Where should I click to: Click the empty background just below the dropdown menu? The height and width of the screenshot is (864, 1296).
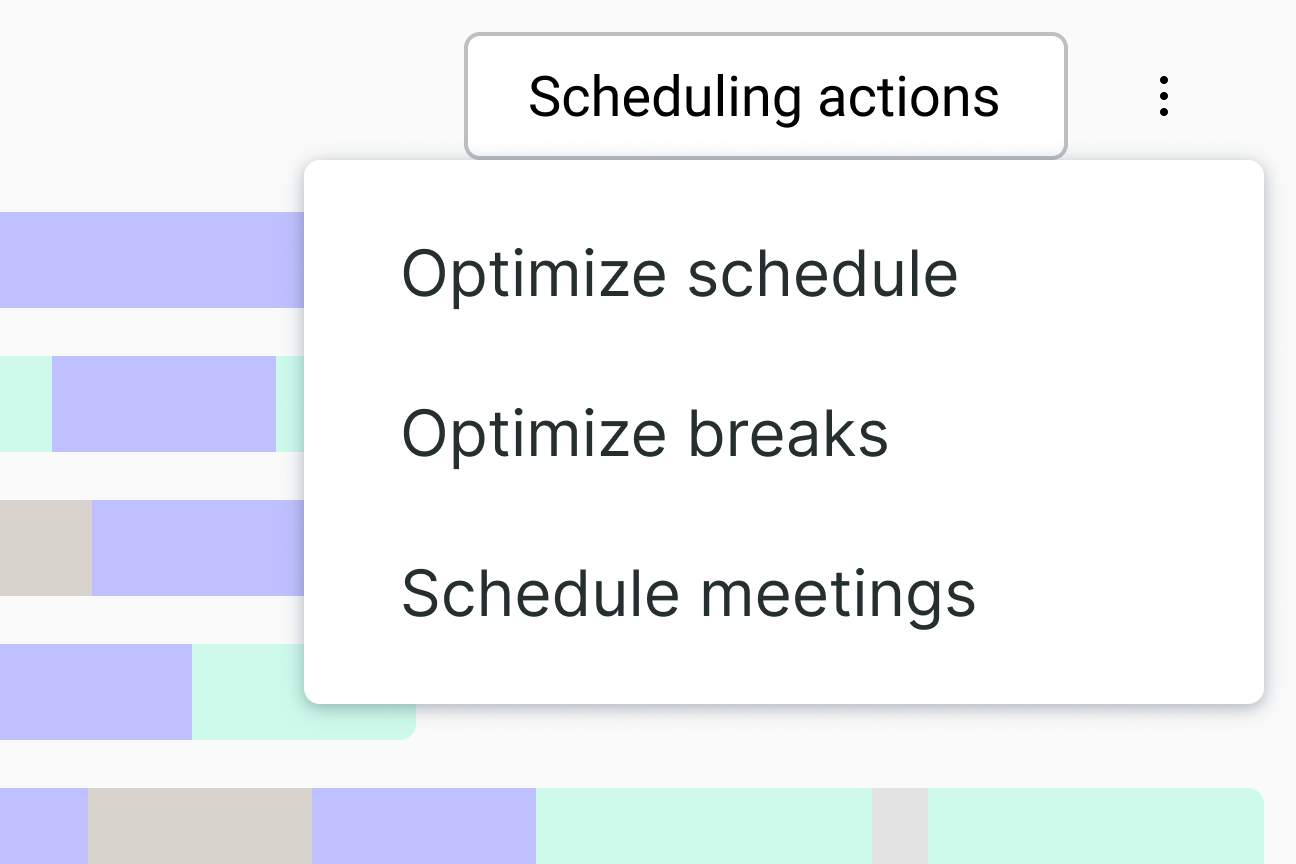coord(800,745)
